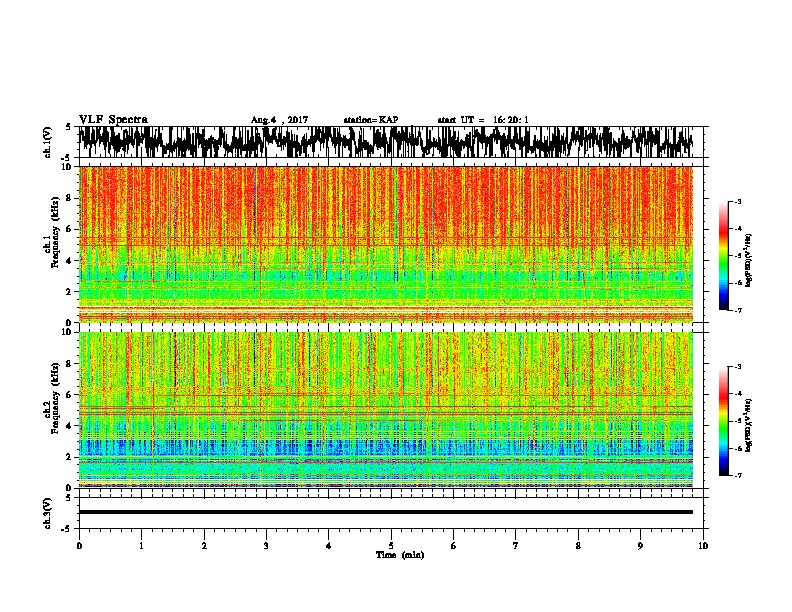Image resolution: width=792 pixels, height=612 pixels.
Task: Click the "start UT = 16:20: 1" label
Action: click(x=483, y=120)
